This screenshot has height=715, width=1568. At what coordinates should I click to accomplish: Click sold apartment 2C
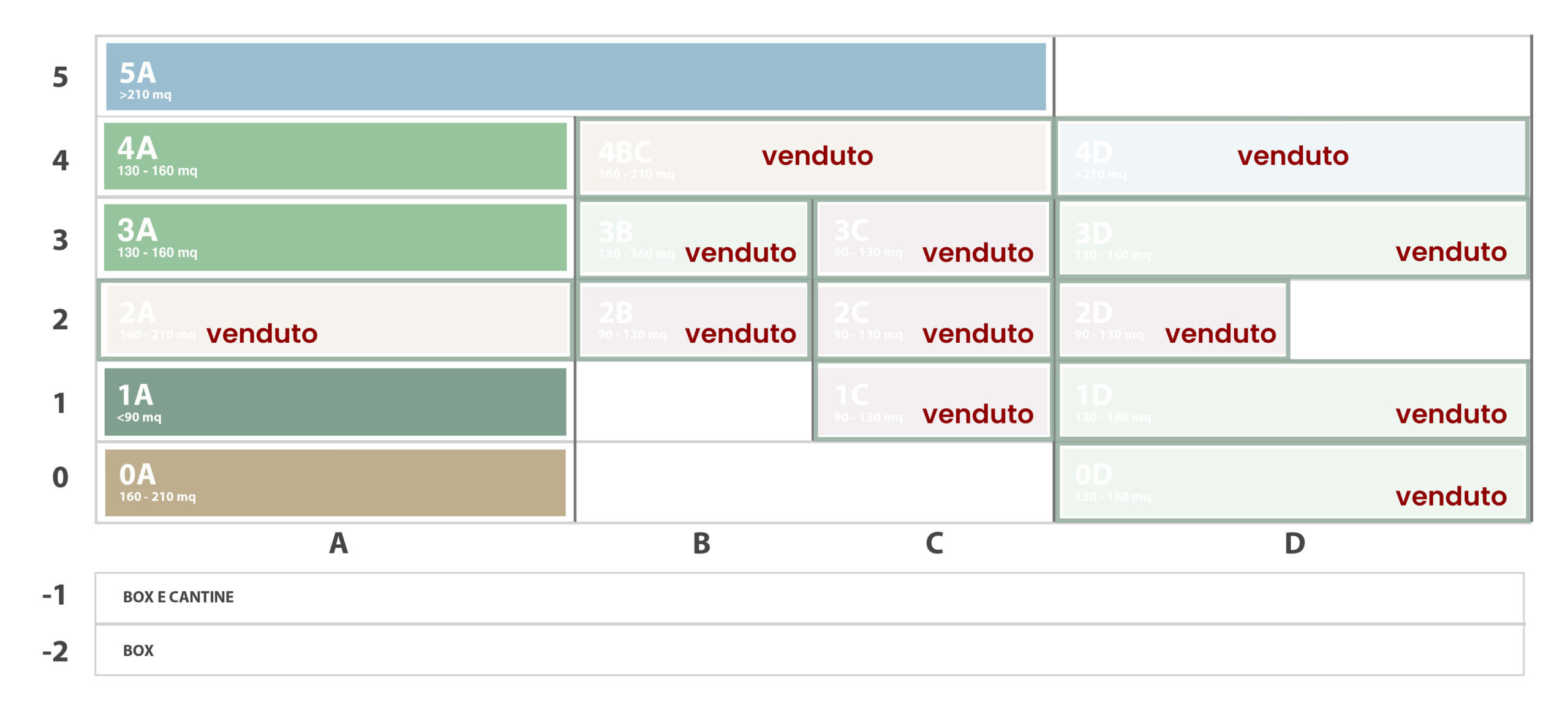pyautogui.click(x=933, y=320)
